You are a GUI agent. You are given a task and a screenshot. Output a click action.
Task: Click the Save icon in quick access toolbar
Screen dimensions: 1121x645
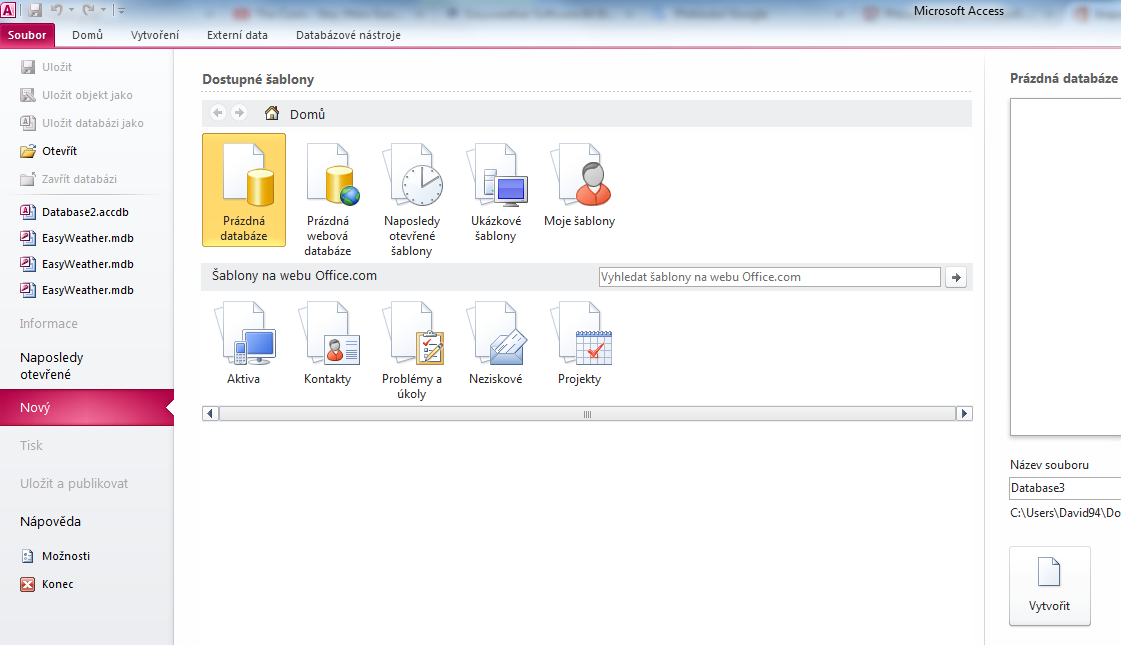click(x=35, y=10)
